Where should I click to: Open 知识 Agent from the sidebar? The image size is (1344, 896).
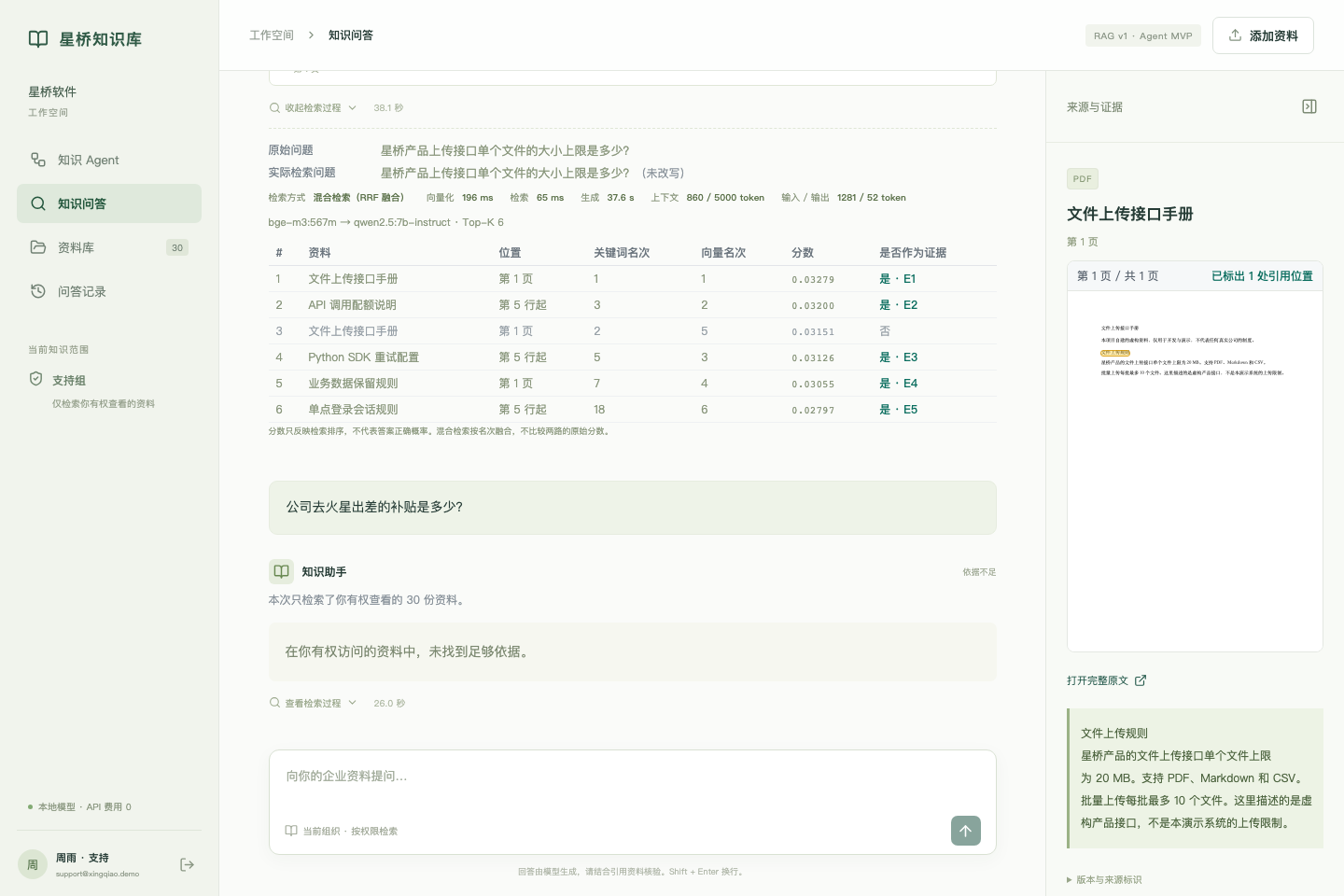[x=109, y=160]
